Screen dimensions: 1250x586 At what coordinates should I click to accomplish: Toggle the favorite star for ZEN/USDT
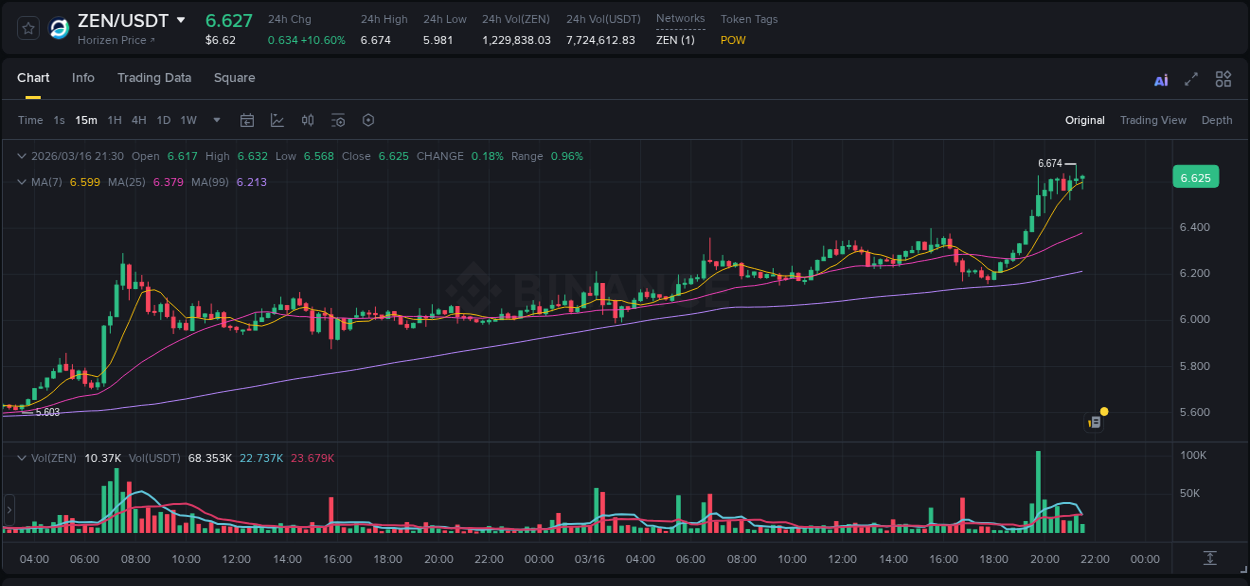27,27
